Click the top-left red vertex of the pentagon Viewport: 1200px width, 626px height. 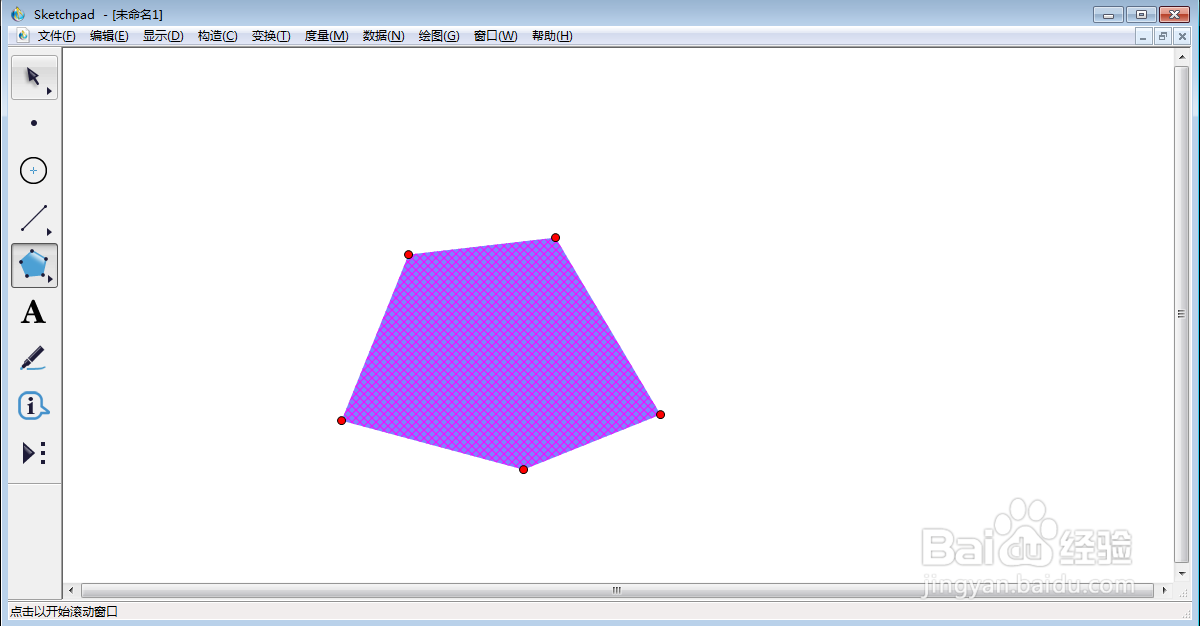(x=408, y=255)
